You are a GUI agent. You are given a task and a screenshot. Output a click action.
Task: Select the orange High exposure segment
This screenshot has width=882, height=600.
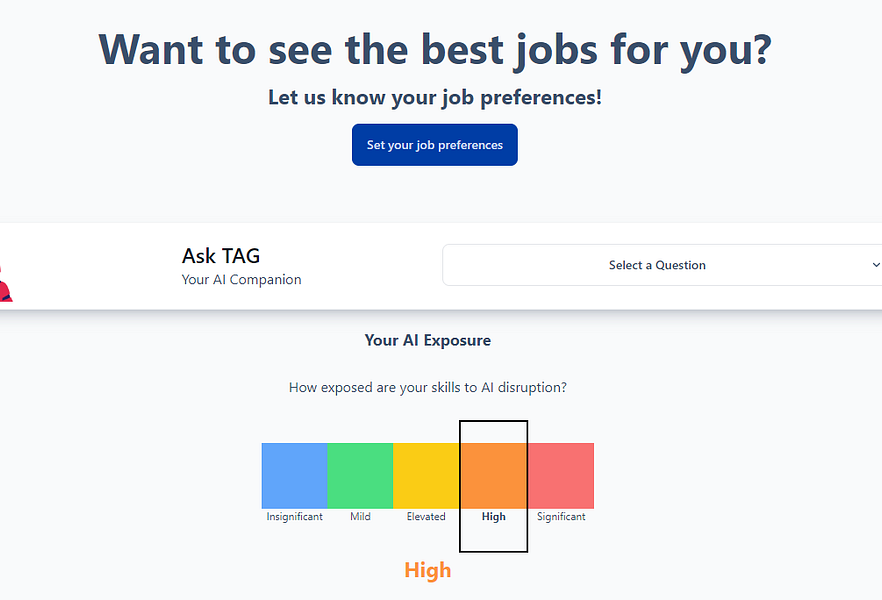coord(493,474)
